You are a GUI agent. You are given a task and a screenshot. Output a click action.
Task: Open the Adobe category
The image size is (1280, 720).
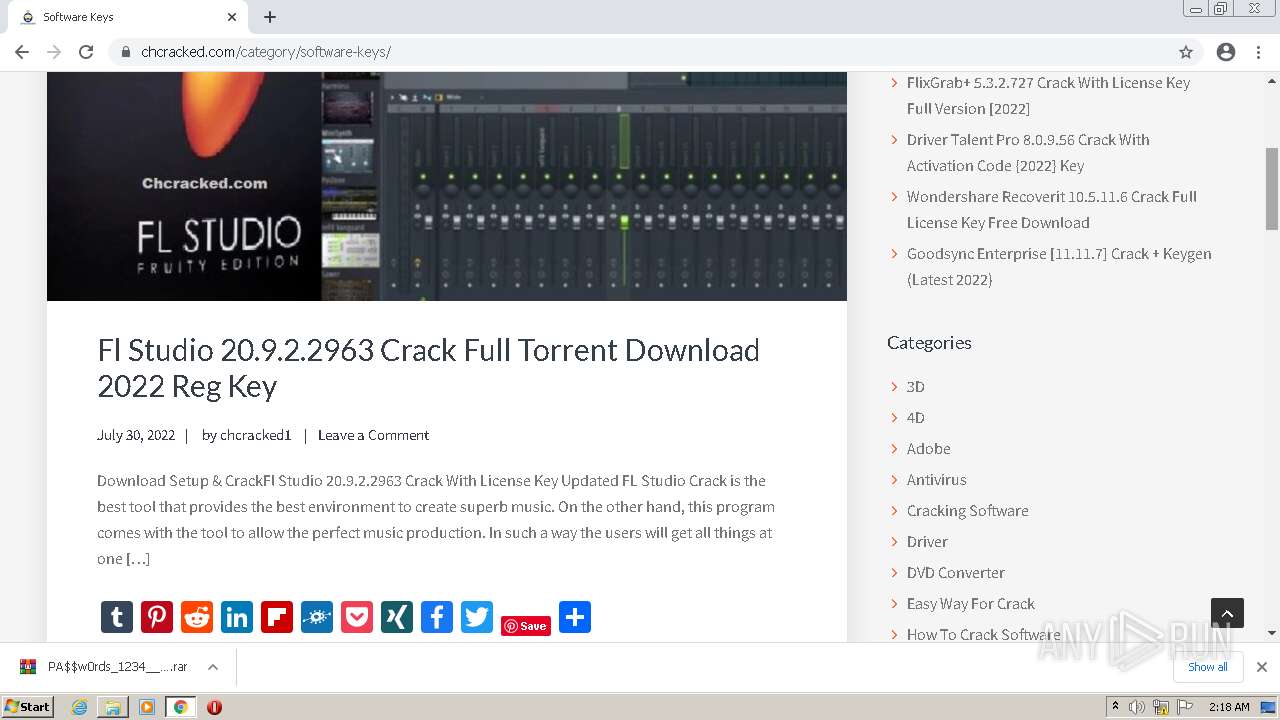(928, 449)
